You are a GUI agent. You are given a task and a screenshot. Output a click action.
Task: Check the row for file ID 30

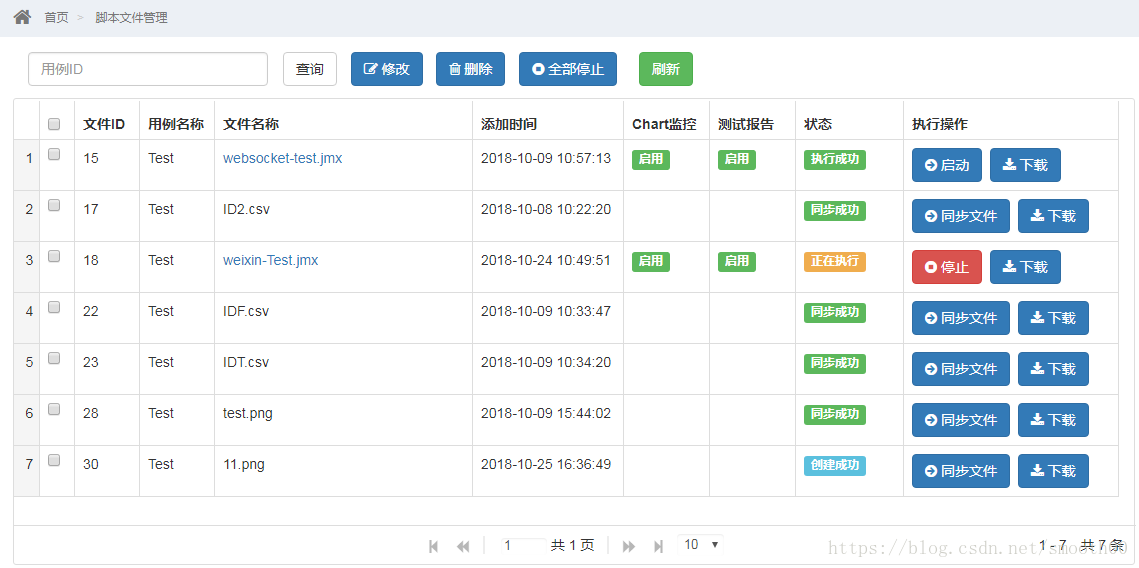(x=54, y=460)
